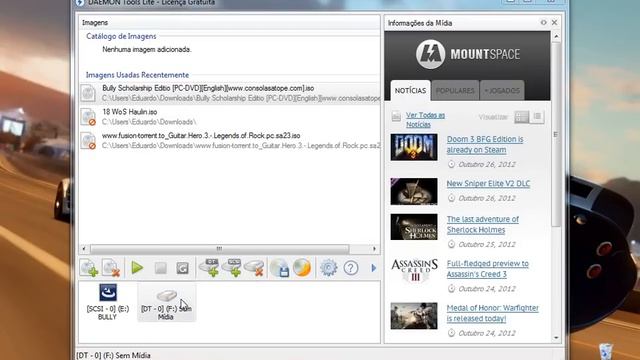The width and height of the screenshot is (640, 360).
Task: Click the Sniper Elite V2 thumbnail
Action: coord(414,191)
